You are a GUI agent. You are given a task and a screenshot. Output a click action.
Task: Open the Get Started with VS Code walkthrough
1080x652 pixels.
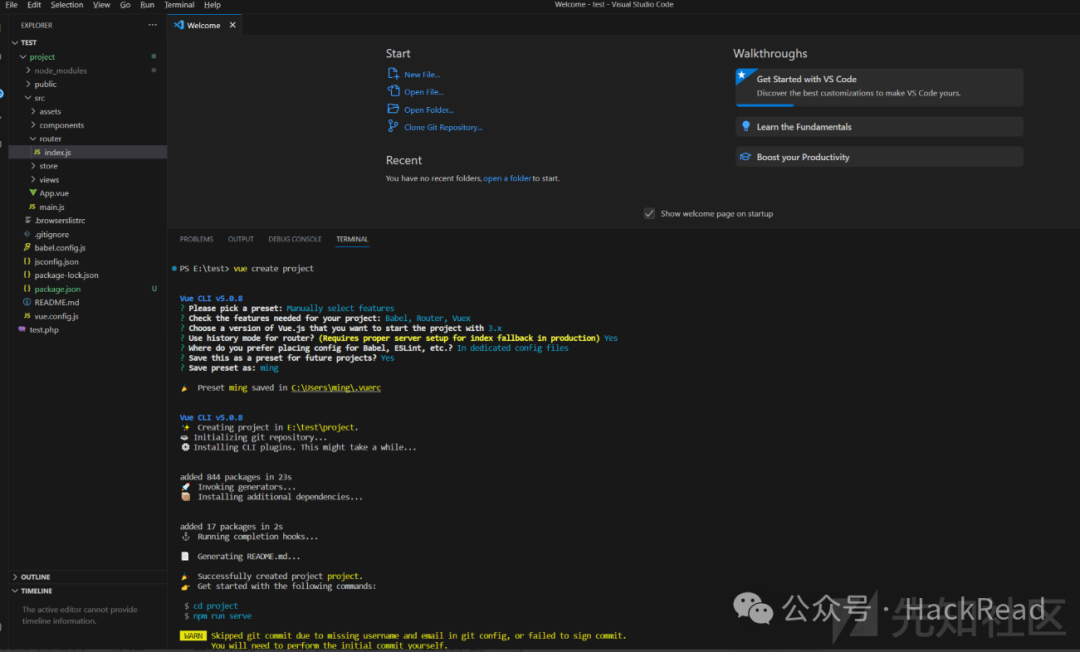(x=880, y=87)
